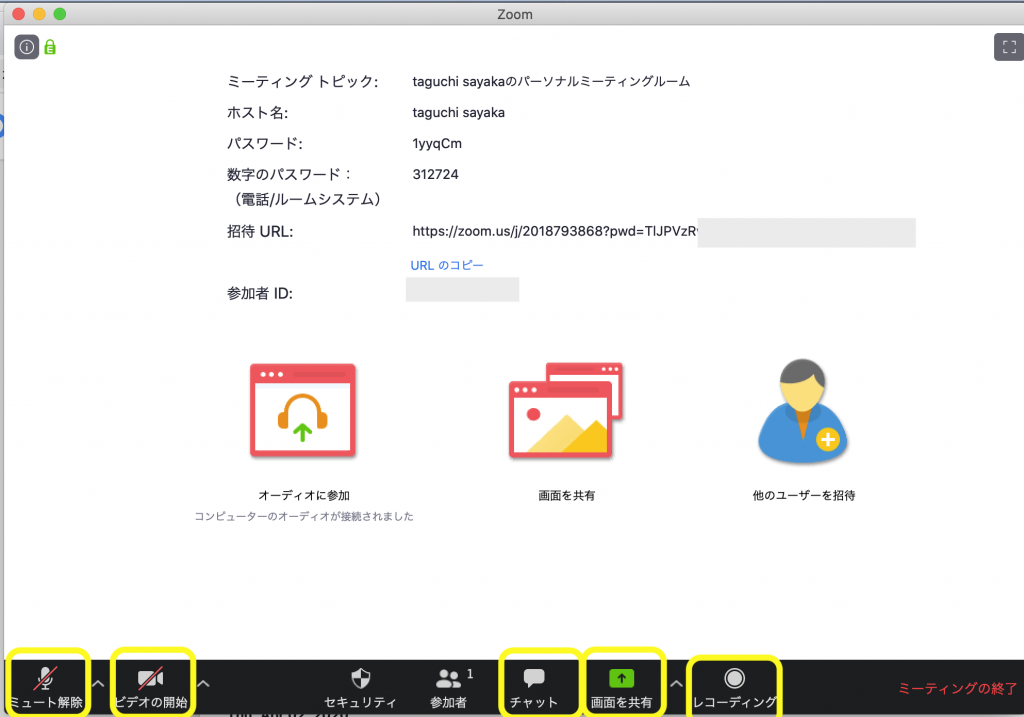Click the host name taguchi sayaka

(458, 112)
